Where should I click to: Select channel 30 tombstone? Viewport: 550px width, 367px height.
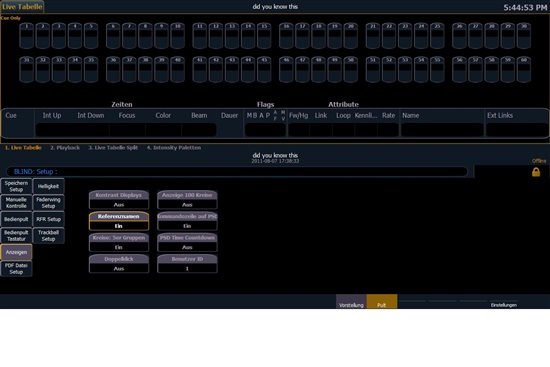523,35
